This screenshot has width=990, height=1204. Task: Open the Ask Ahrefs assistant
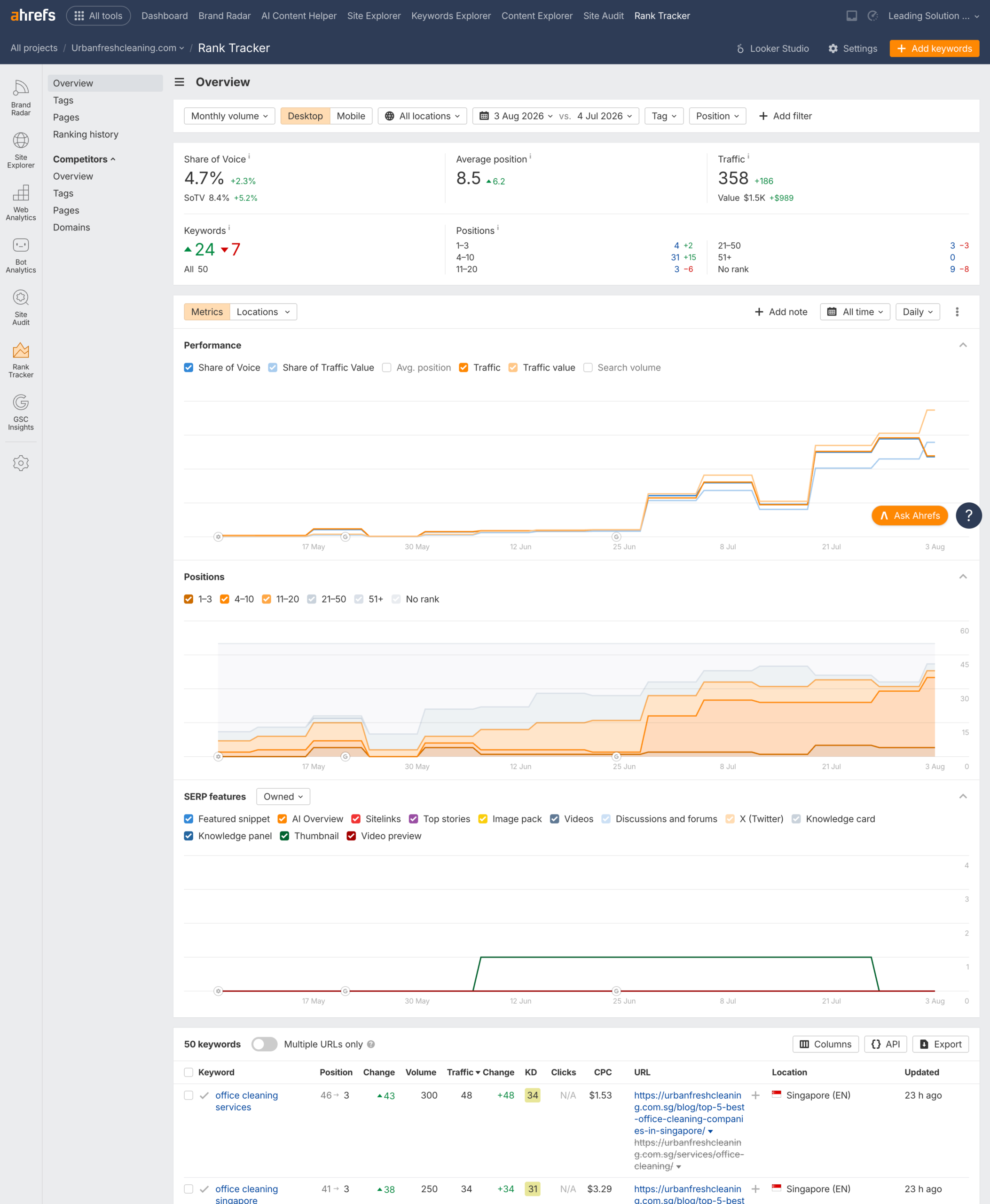[910, 515]
